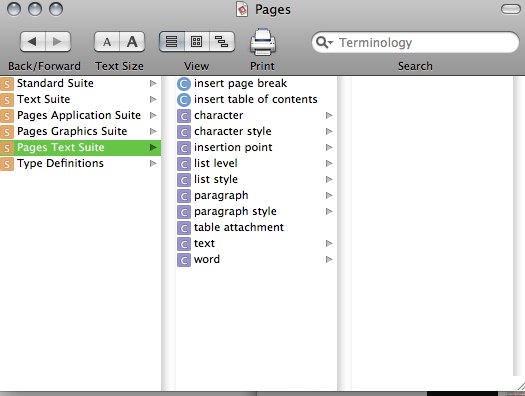Select the insertion point class
Image resolution: width=525 pixels, height=396 pixels.
coord(256,148)
